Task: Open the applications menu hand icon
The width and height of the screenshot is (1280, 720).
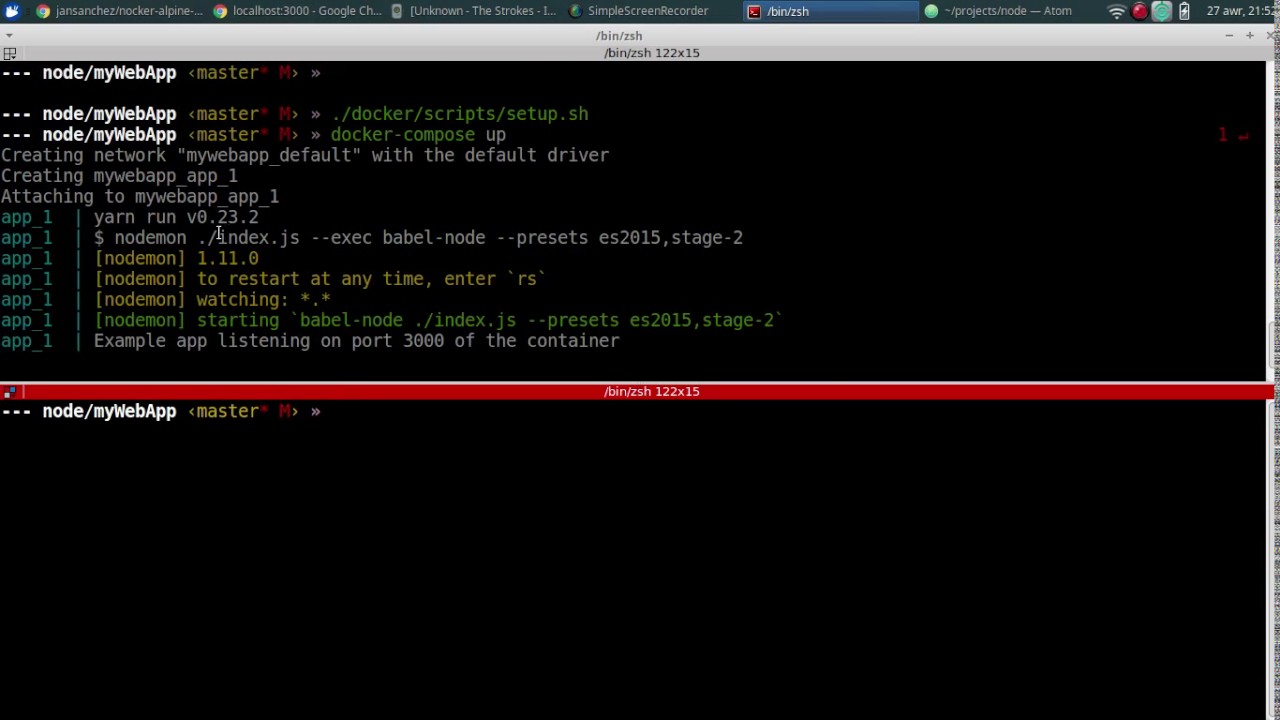Action: point(11,11)
